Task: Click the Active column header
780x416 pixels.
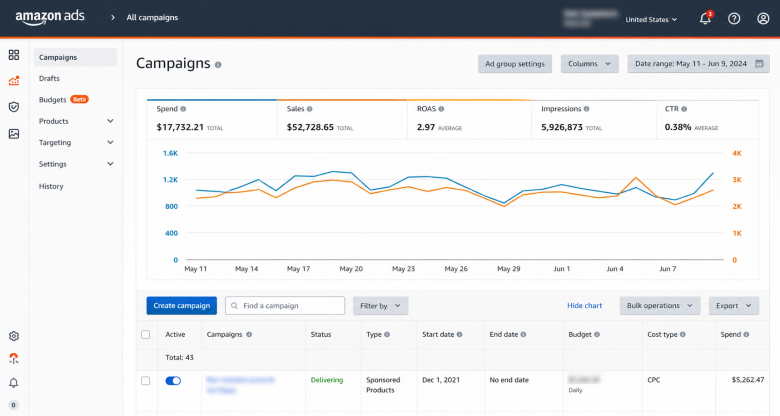Action: (x=175, y=334)
